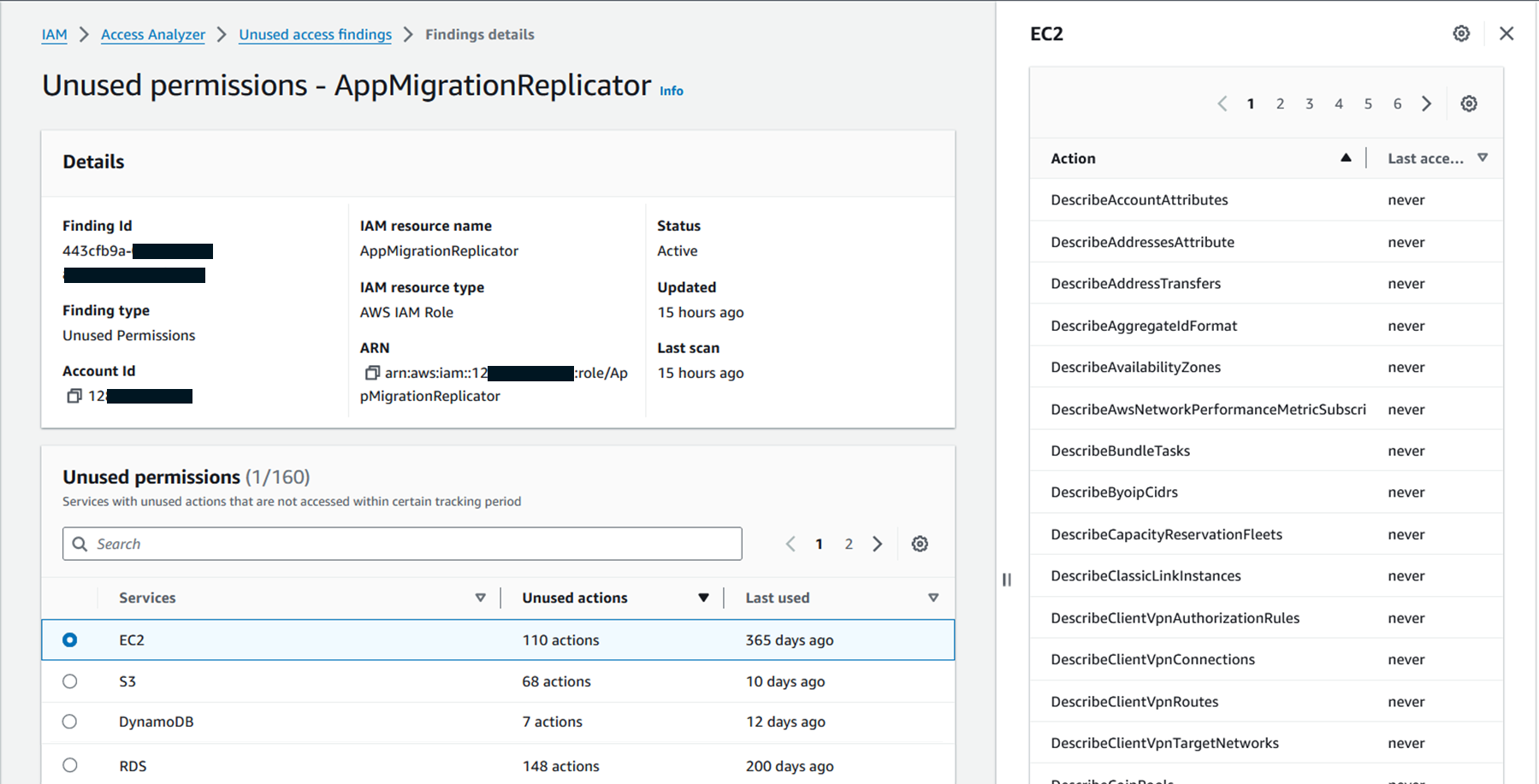Go to next page of unused permissions
The height and width of the screenshot is (784, 1539).
pyautogui.click(x=877, y=544)
